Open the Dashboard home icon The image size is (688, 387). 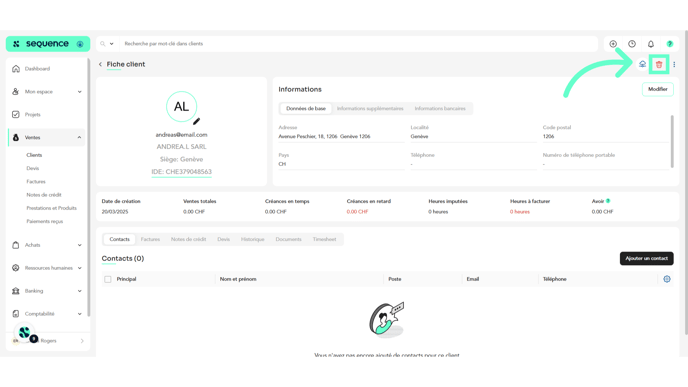point(16,68)
